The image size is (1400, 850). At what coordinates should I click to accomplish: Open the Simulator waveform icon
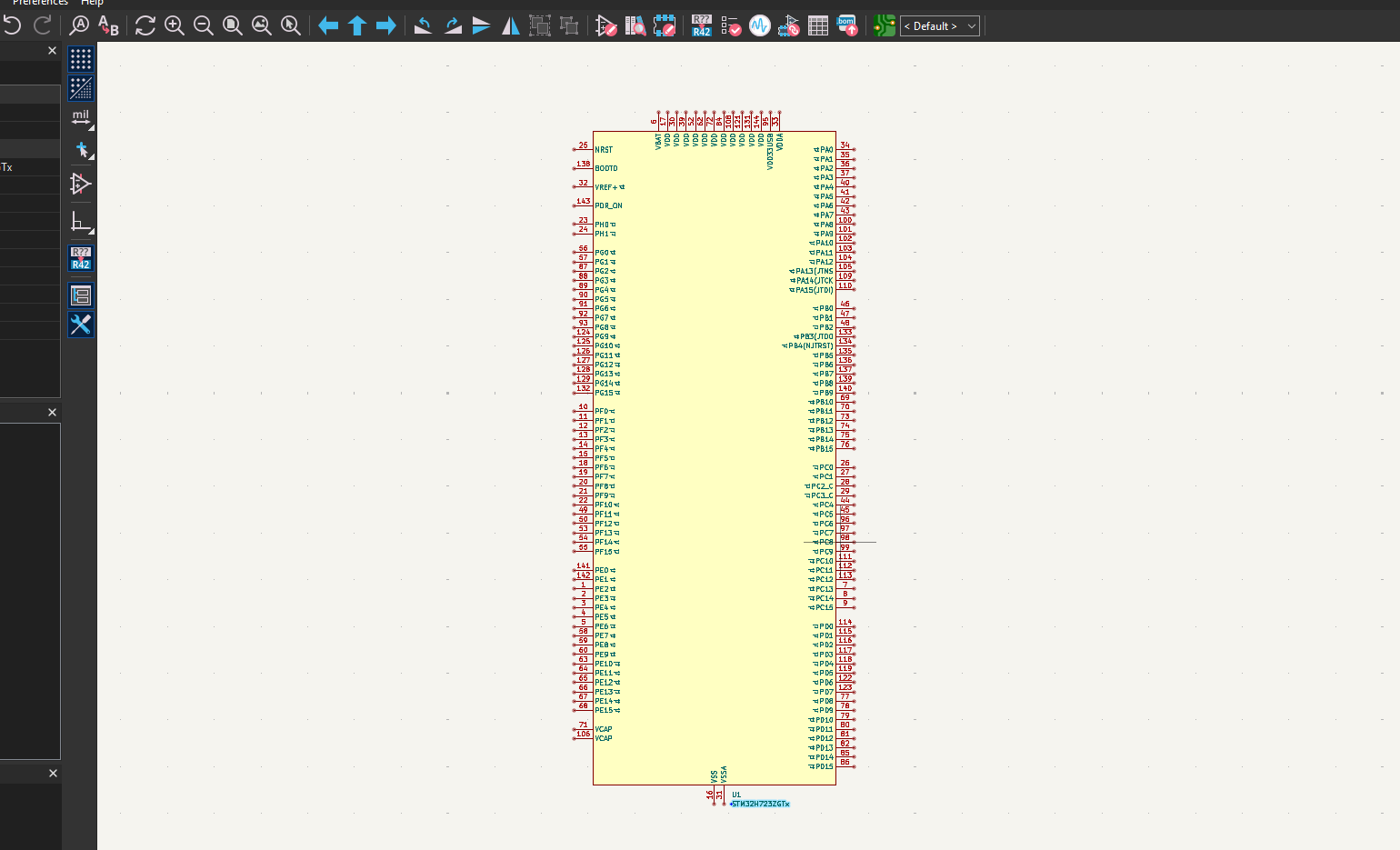coord(760,25)
